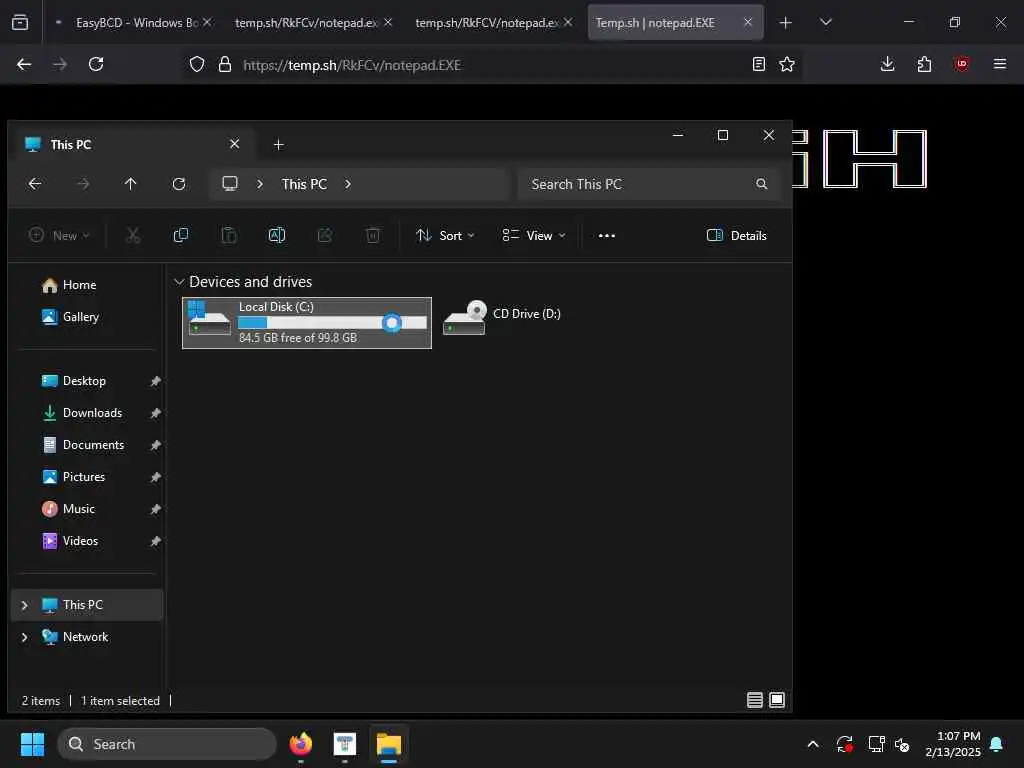Open Firefox View icon in tab bar

[x=20, y=22]
